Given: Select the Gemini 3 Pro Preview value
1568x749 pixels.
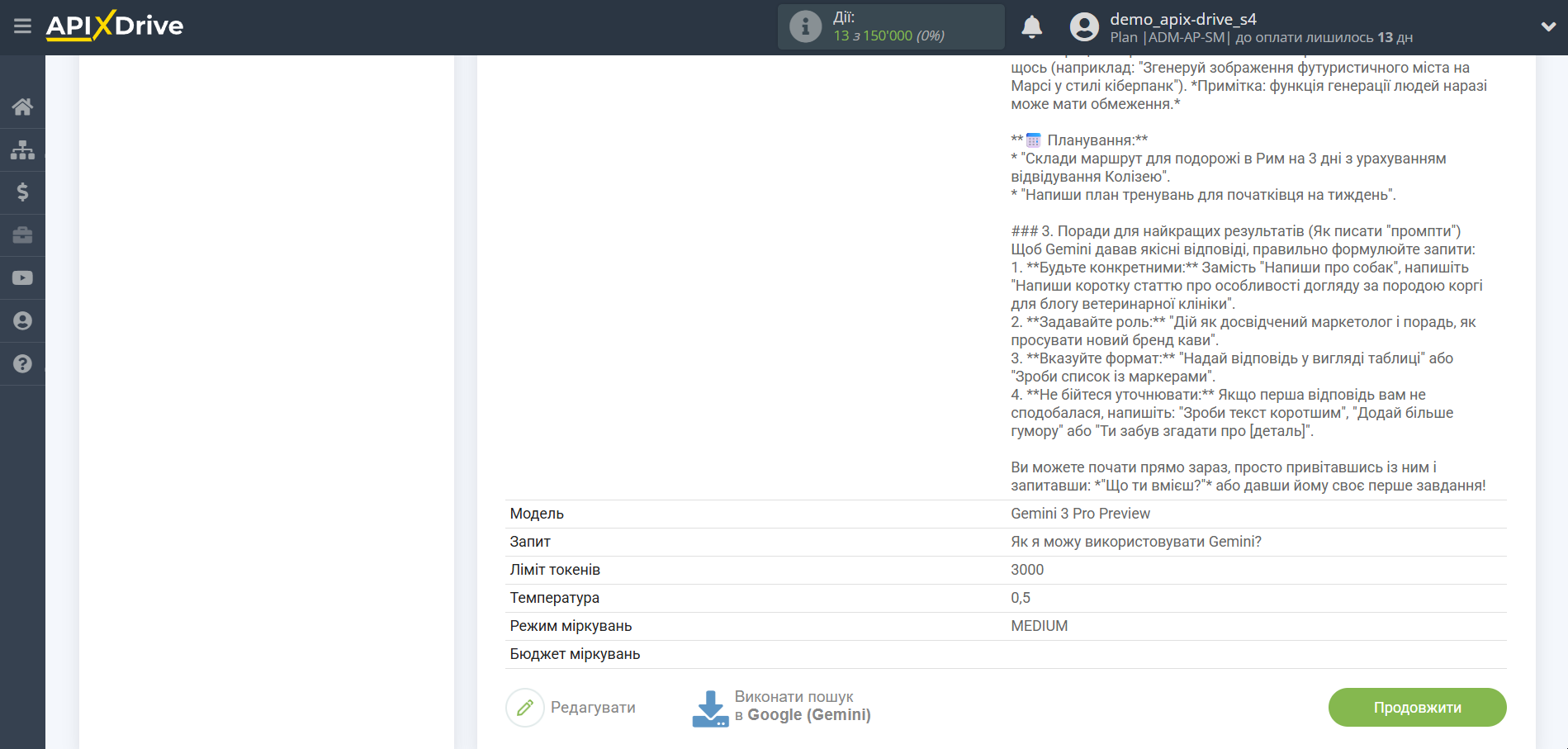Looking at the screenshot, I should coord(1080,514).
